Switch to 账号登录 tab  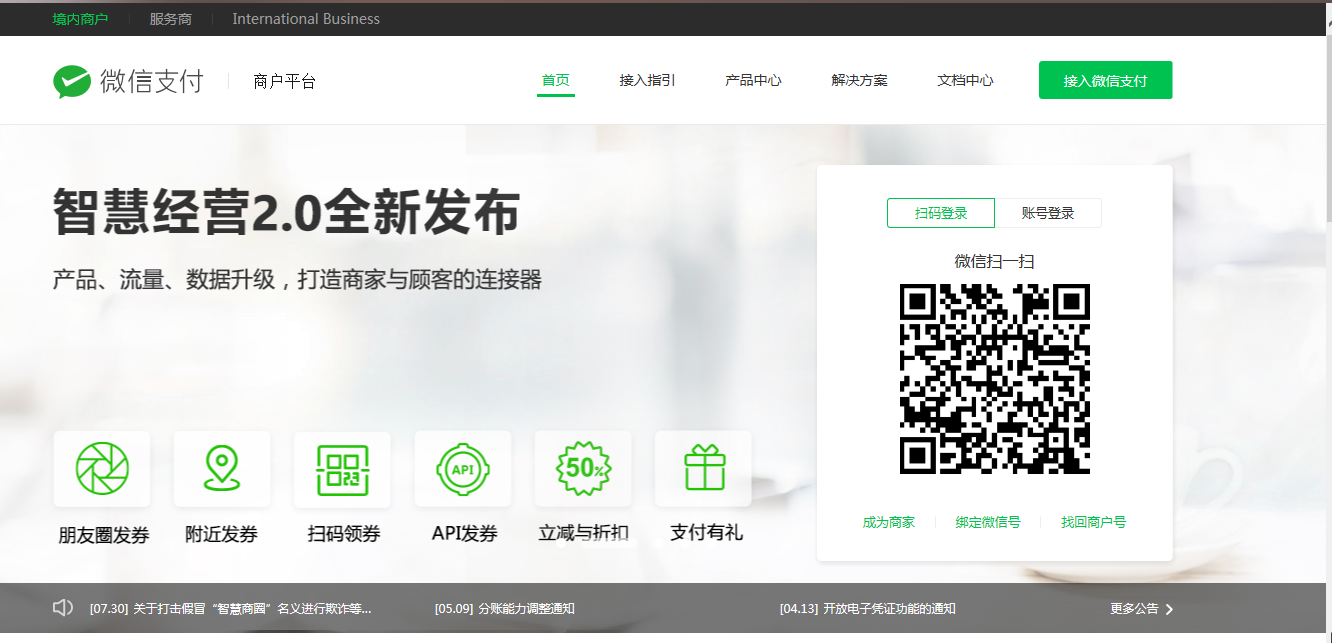coord(1048,213)
